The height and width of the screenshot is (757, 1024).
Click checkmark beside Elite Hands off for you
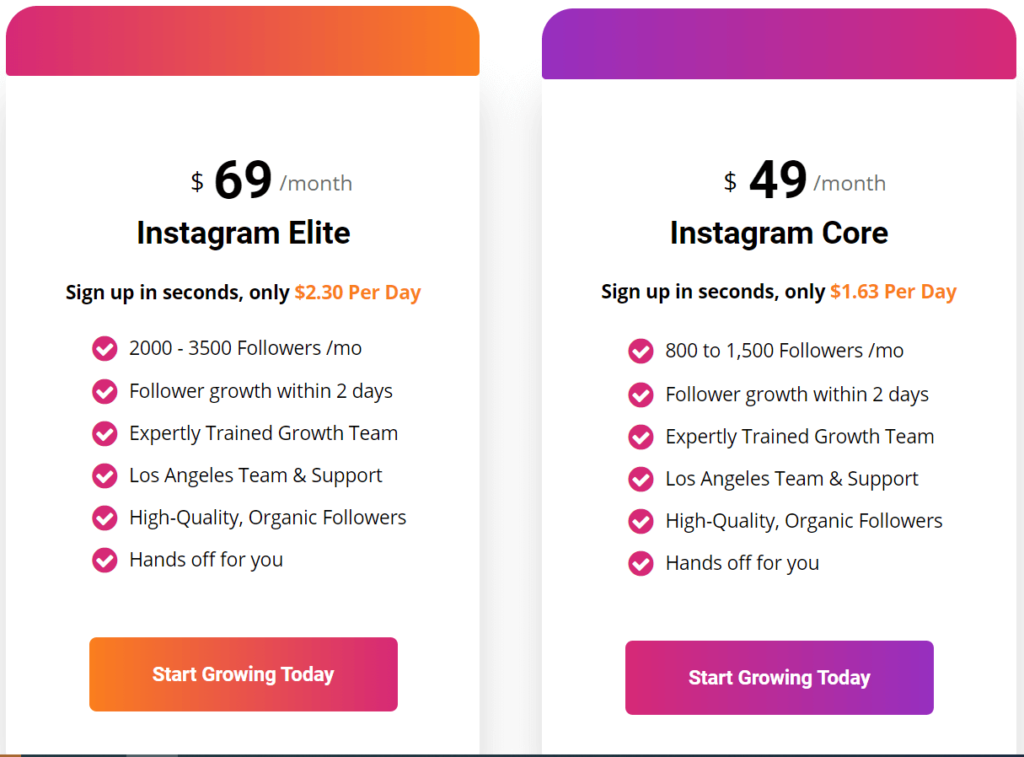104,560
